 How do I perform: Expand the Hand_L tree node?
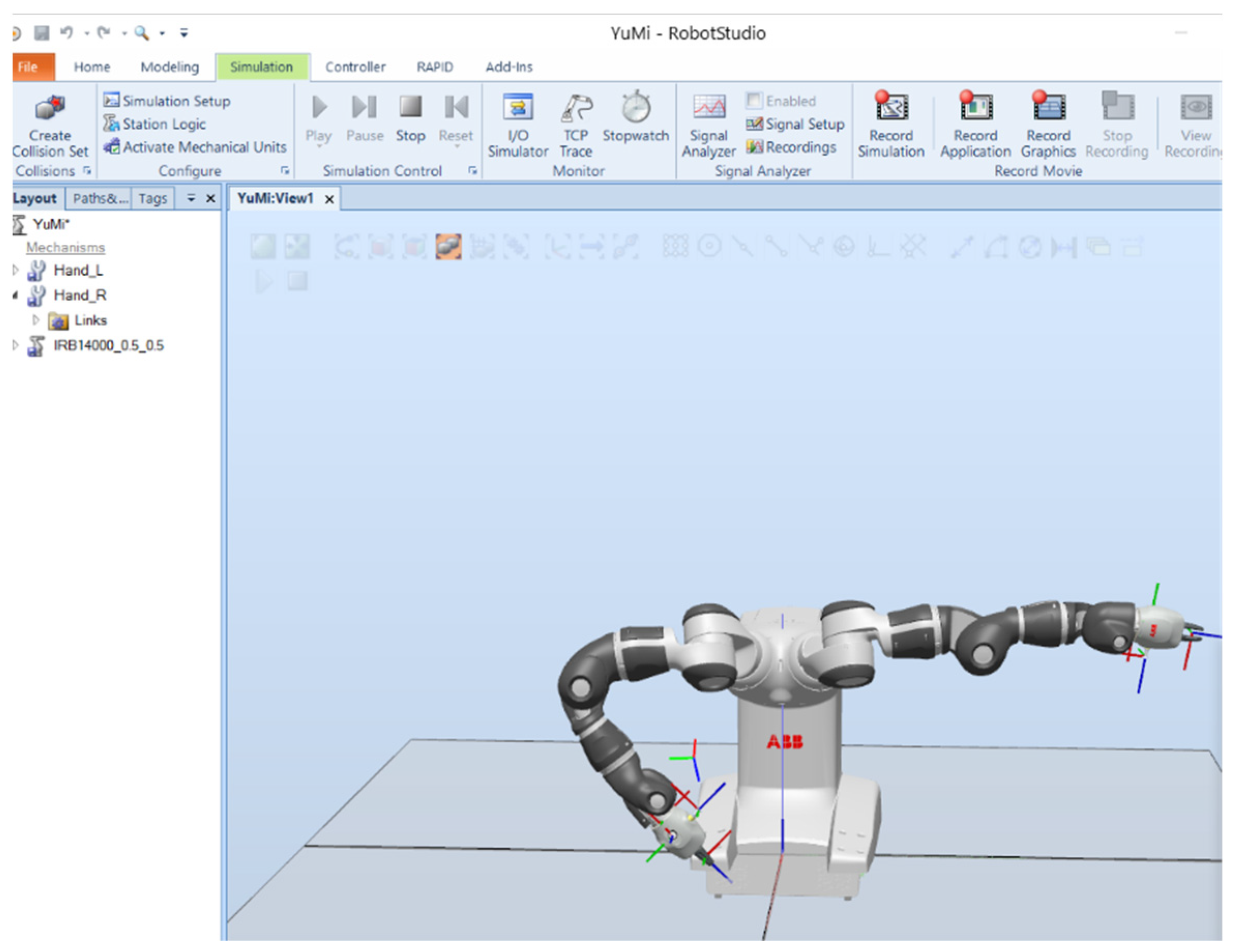[x=15, y=271]
